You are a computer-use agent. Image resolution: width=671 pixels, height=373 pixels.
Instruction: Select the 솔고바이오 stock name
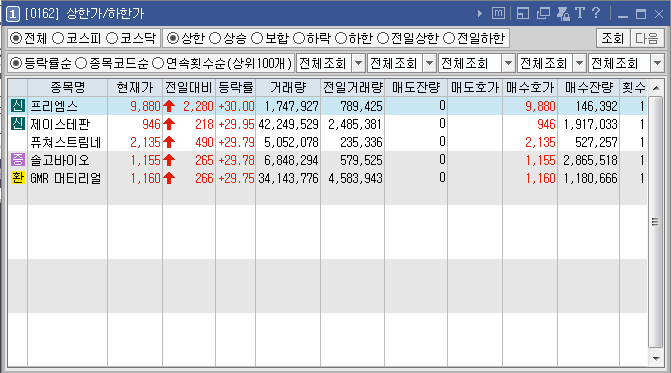tap(60, 160)
